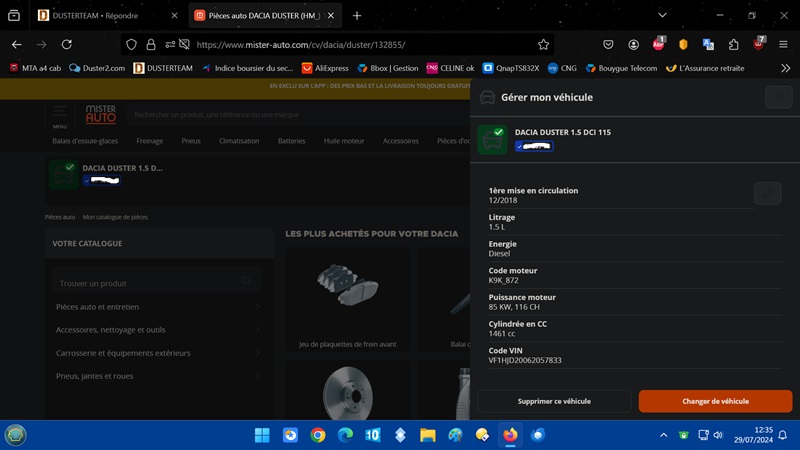Open the Balais d'essuie-glaces category
This screenshot has width=800, height=450.
tap(85, 141)
